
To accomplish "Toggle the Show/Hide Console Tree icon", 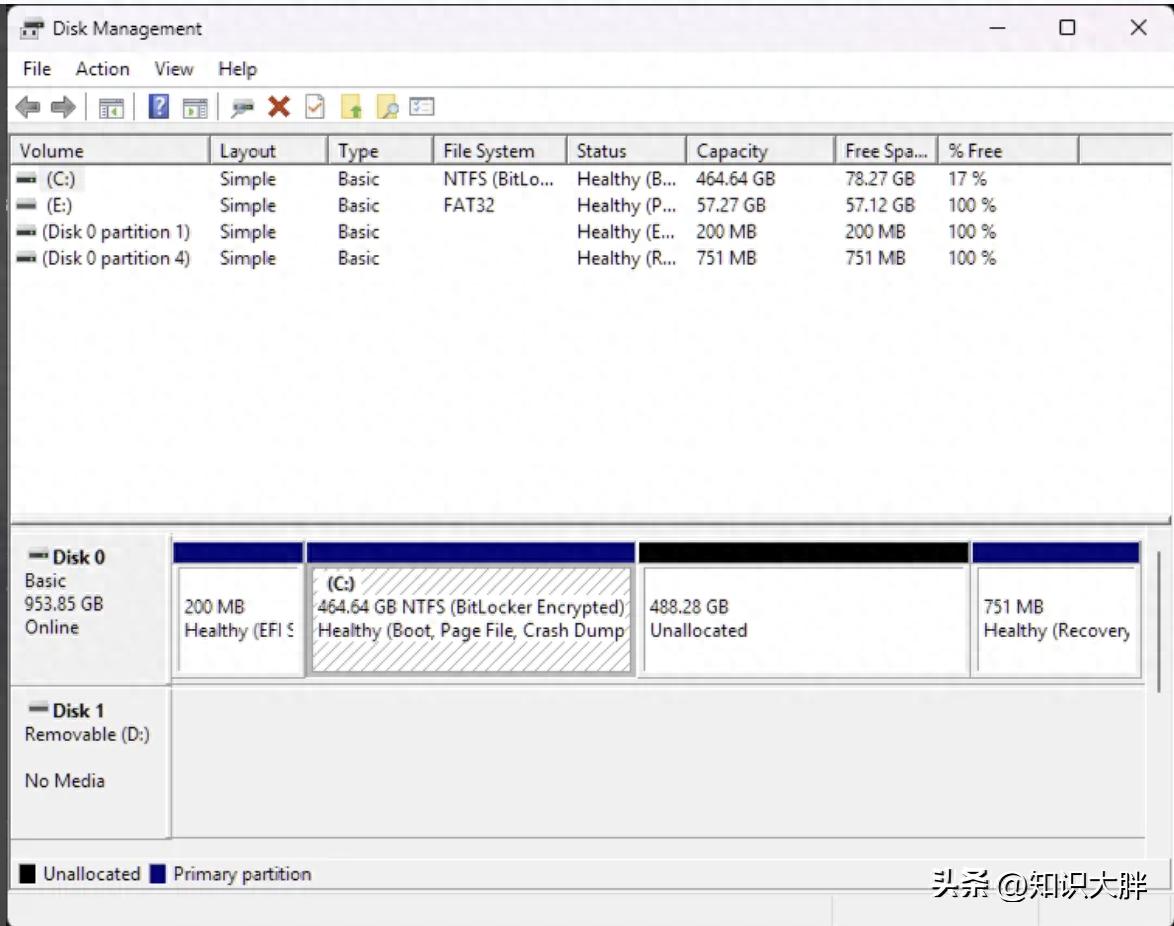I will point(111,109).
